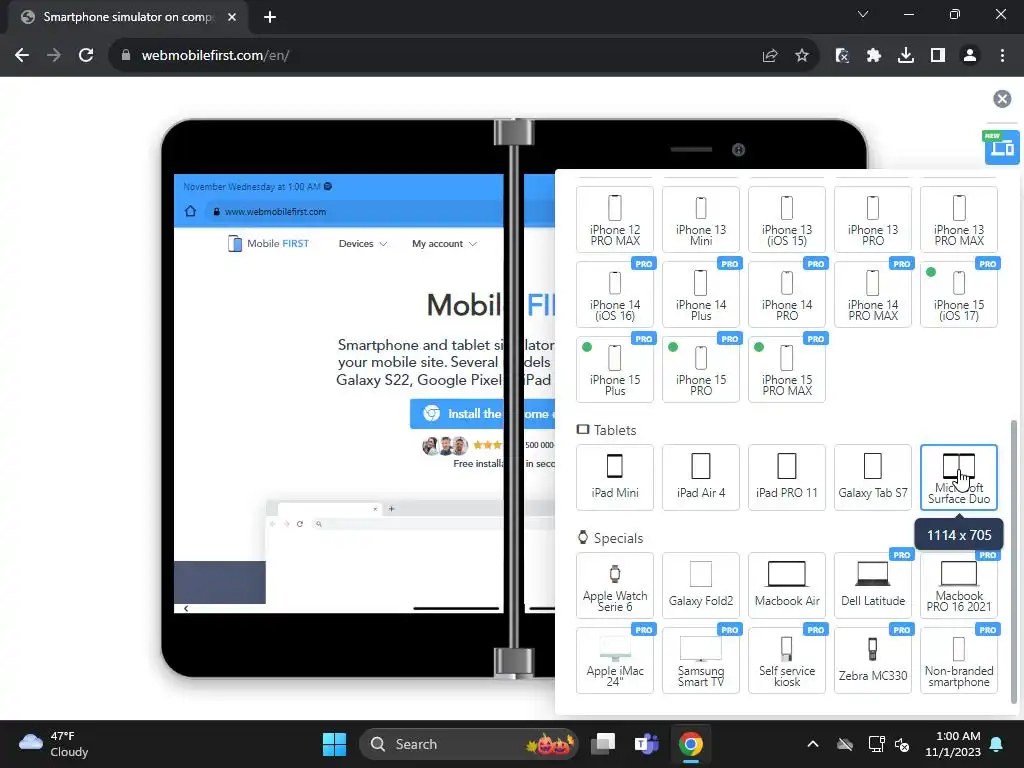Open the NEW devices panel button
This screenshot has height=768, width=1024.
click(x=1002, y=148)
